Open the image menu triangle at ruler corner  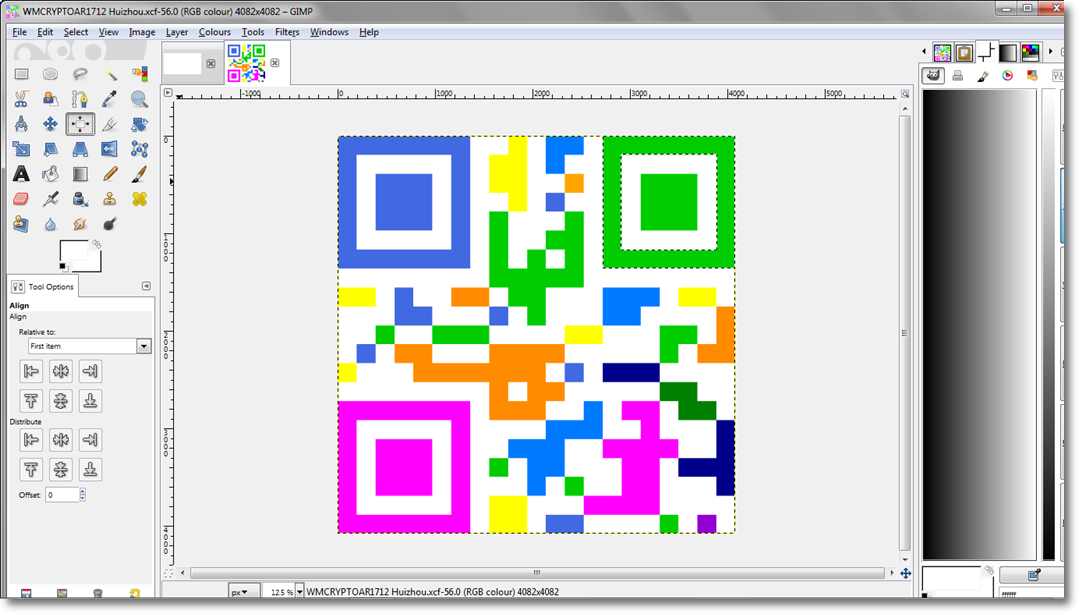[x=167, y=92]
